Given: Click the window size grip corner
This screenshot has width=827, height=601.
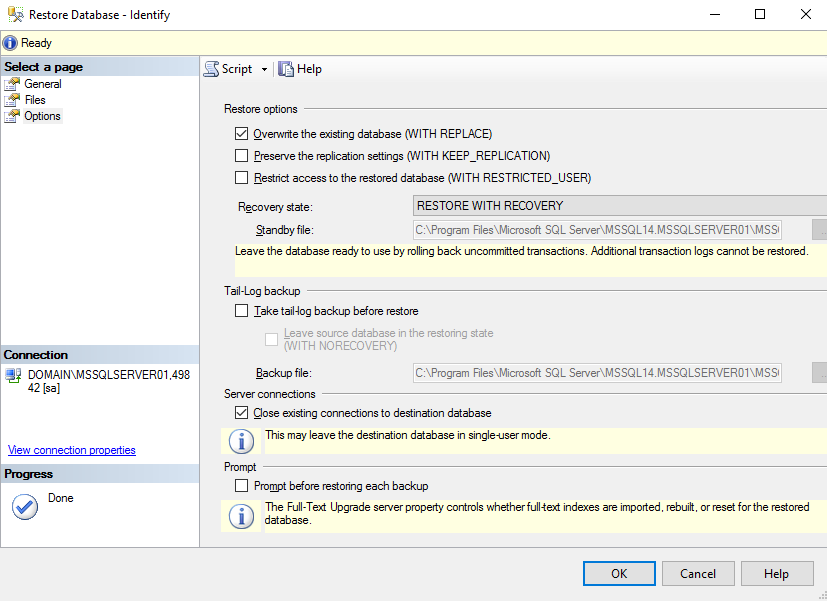Looking at the screenshot, I should click(822, 596).
